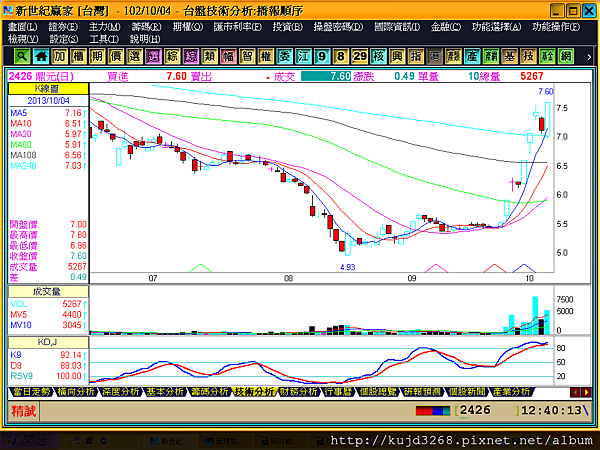Switch to the 基本分析 tab
The height and width of the screenshot is (450, 600).
pyautogui.click(x=165, y=392)
